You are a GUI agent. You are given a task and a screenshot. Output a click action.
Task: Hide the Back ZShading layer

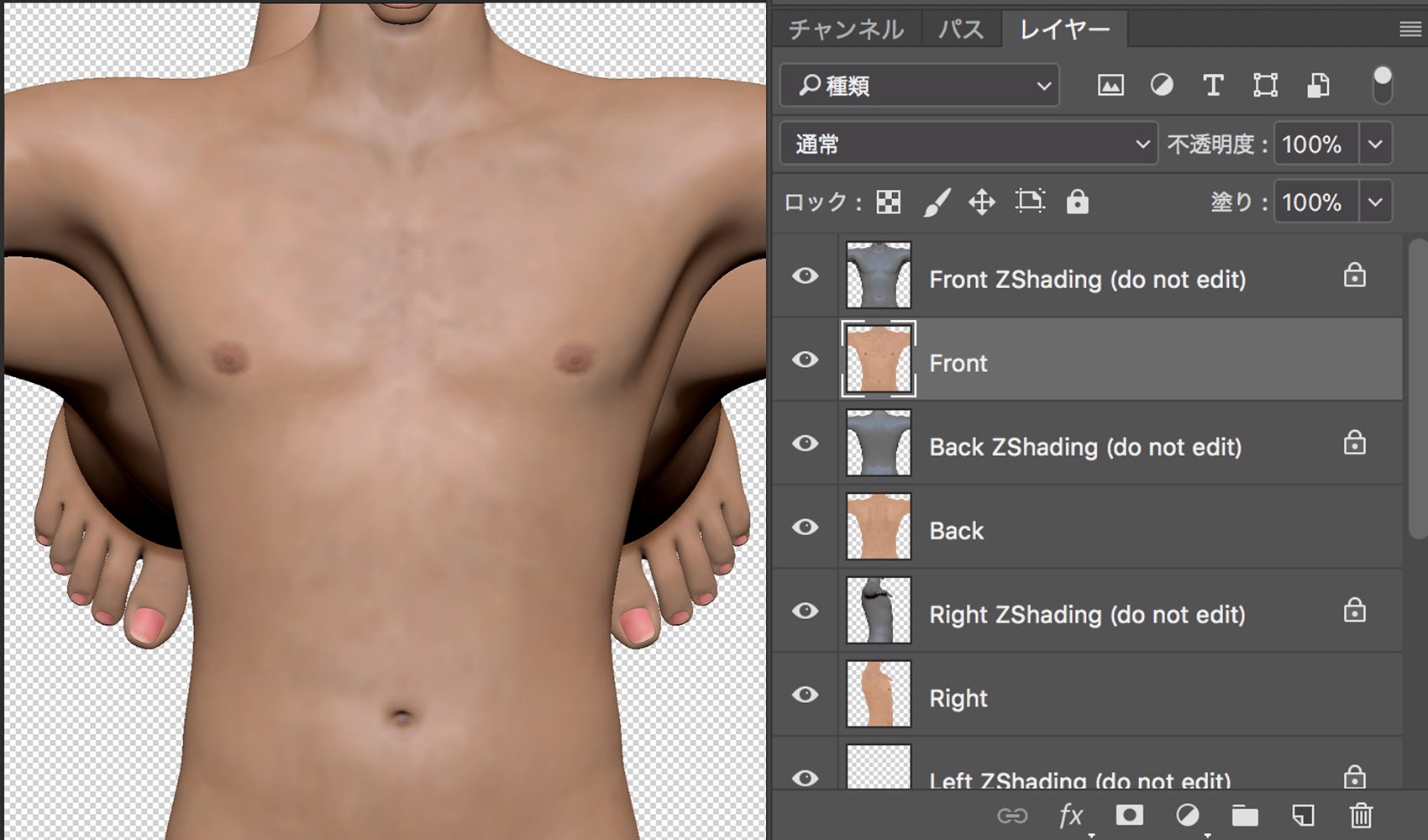(805, 443)
